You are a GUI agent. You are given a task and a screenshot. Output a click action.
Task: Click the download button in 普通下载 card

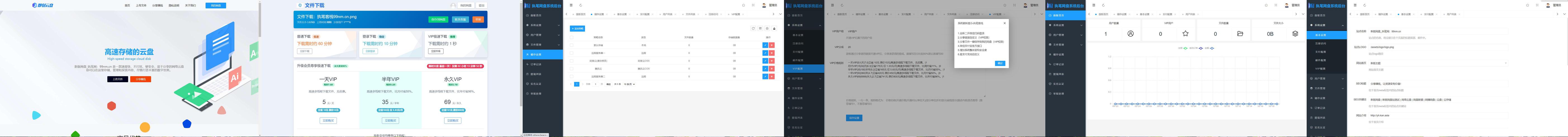coord(304,51)
